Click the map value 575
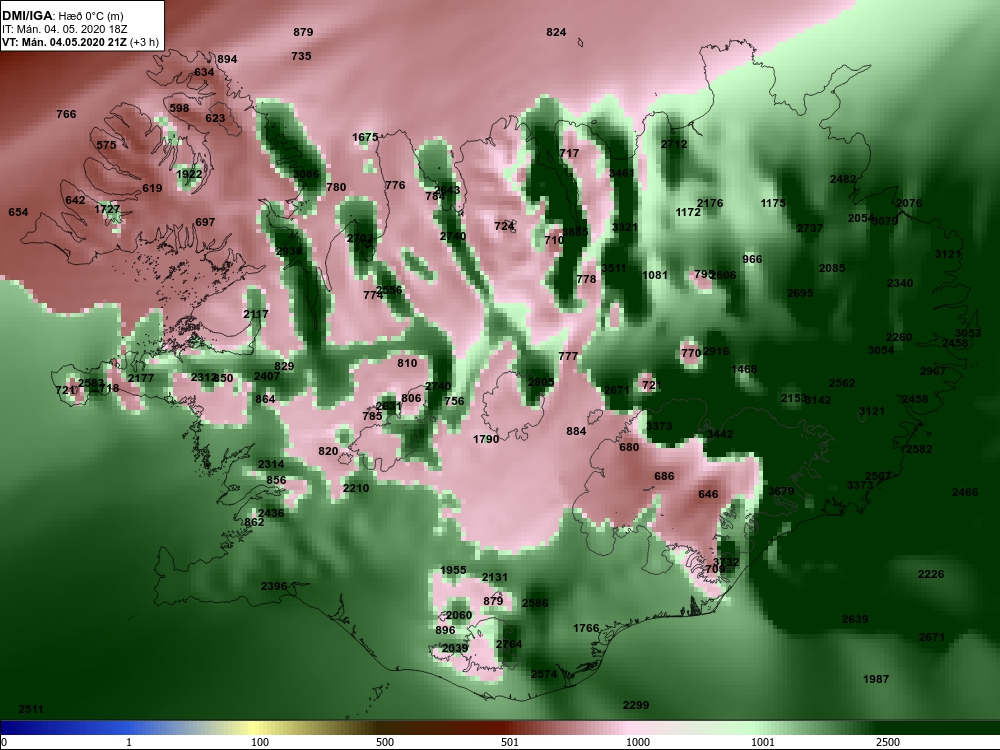Image resolution: width=1000 pixels, height=750 pixels. [107, 145]
